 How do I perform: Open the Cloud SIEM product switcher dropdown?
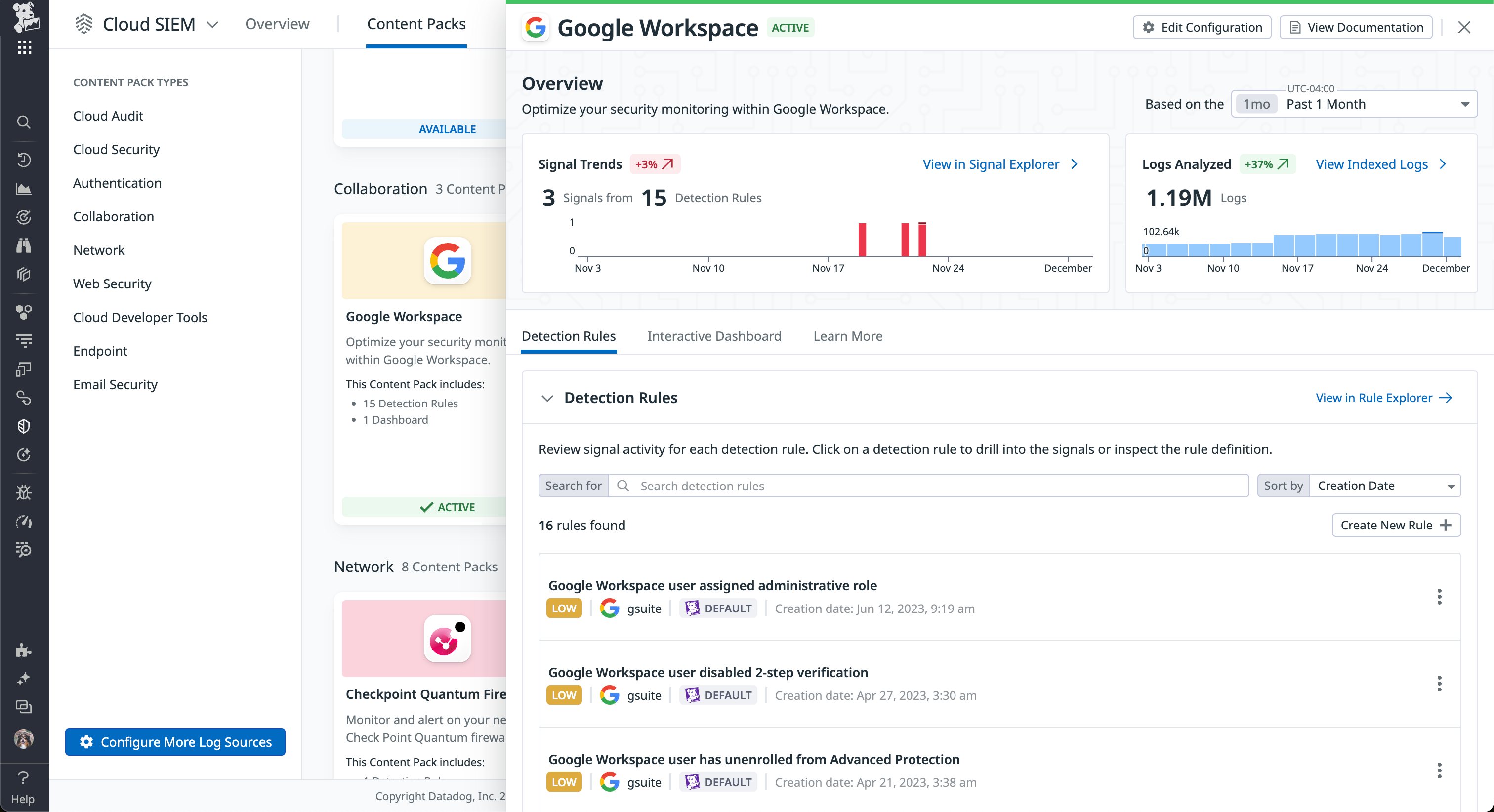(x=213, y=25)
